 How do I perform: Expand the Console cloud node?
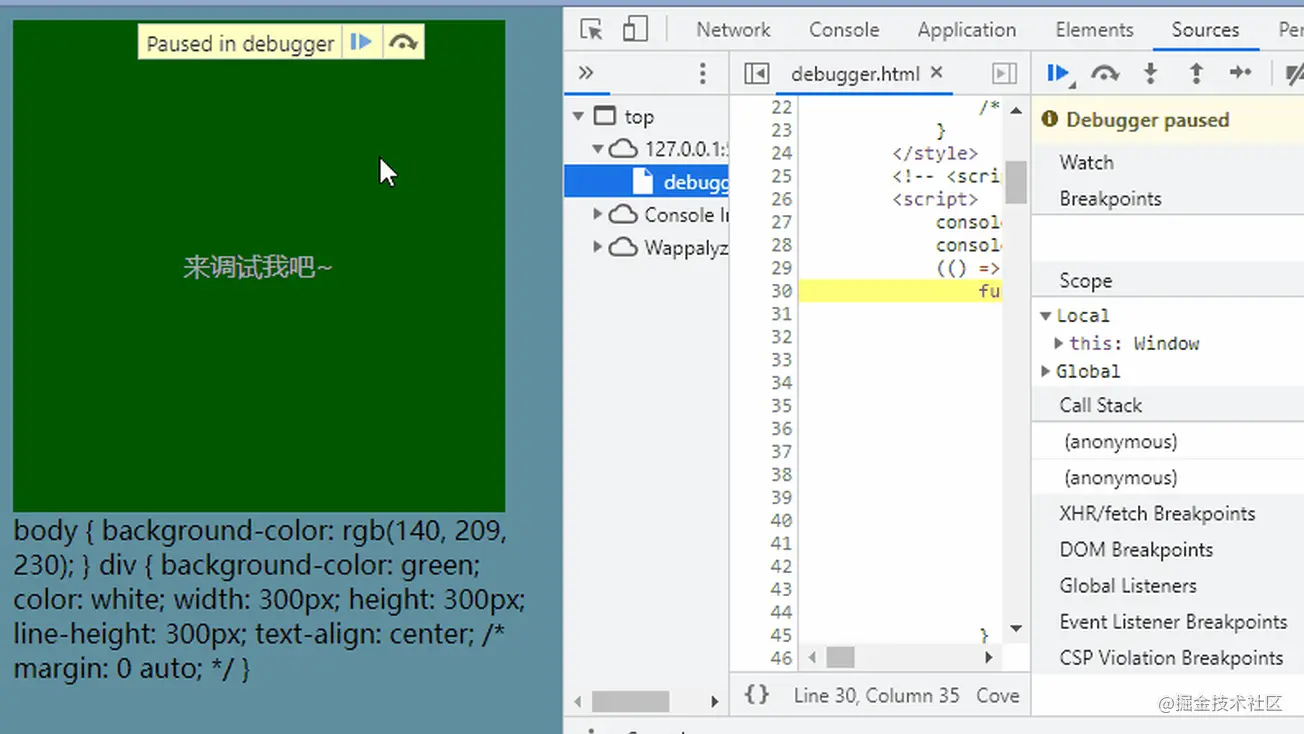coord(598,214)
